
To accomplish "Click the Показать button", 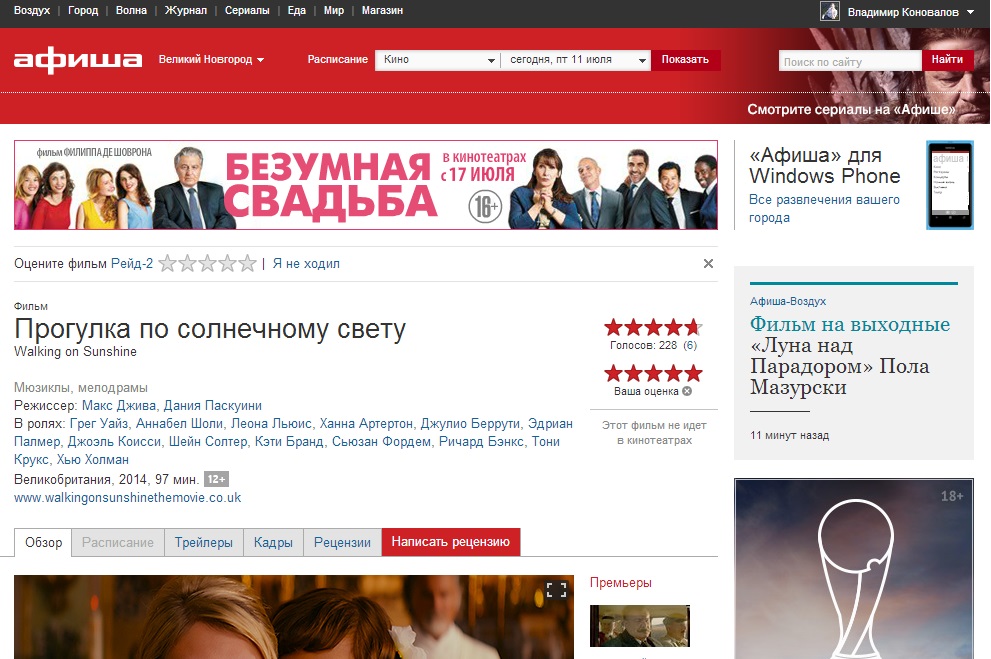I will click(x=686, y=60).
